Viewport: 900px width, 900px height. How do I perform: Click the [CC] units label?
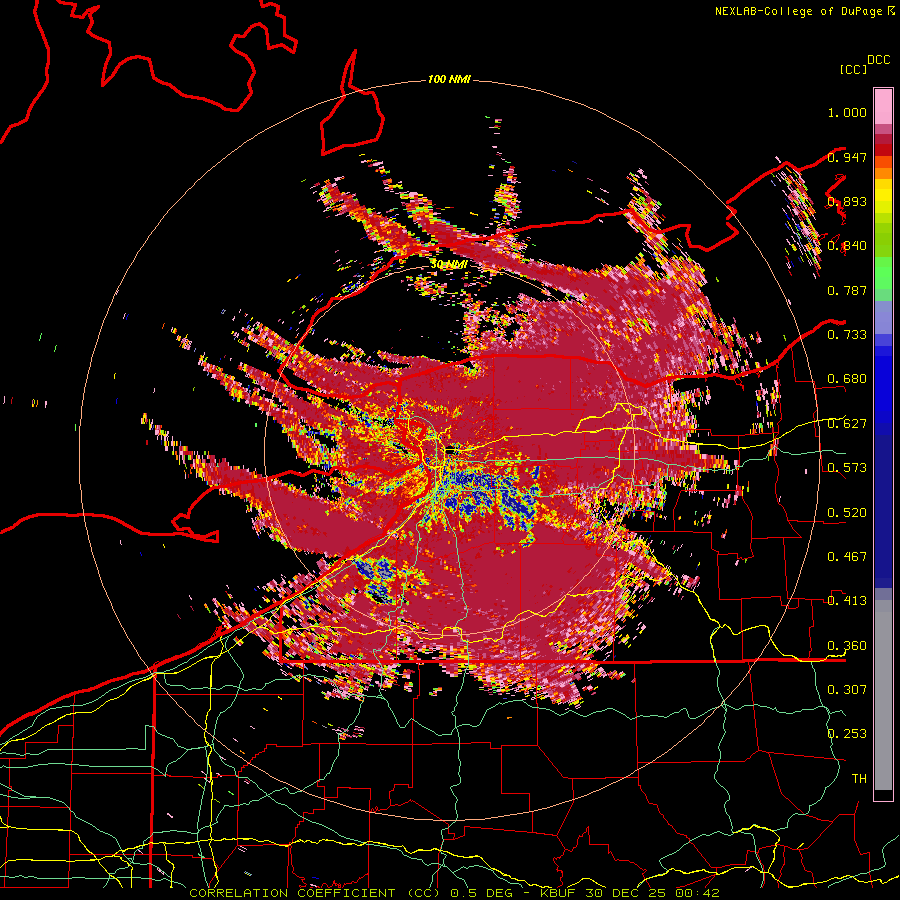853,69
